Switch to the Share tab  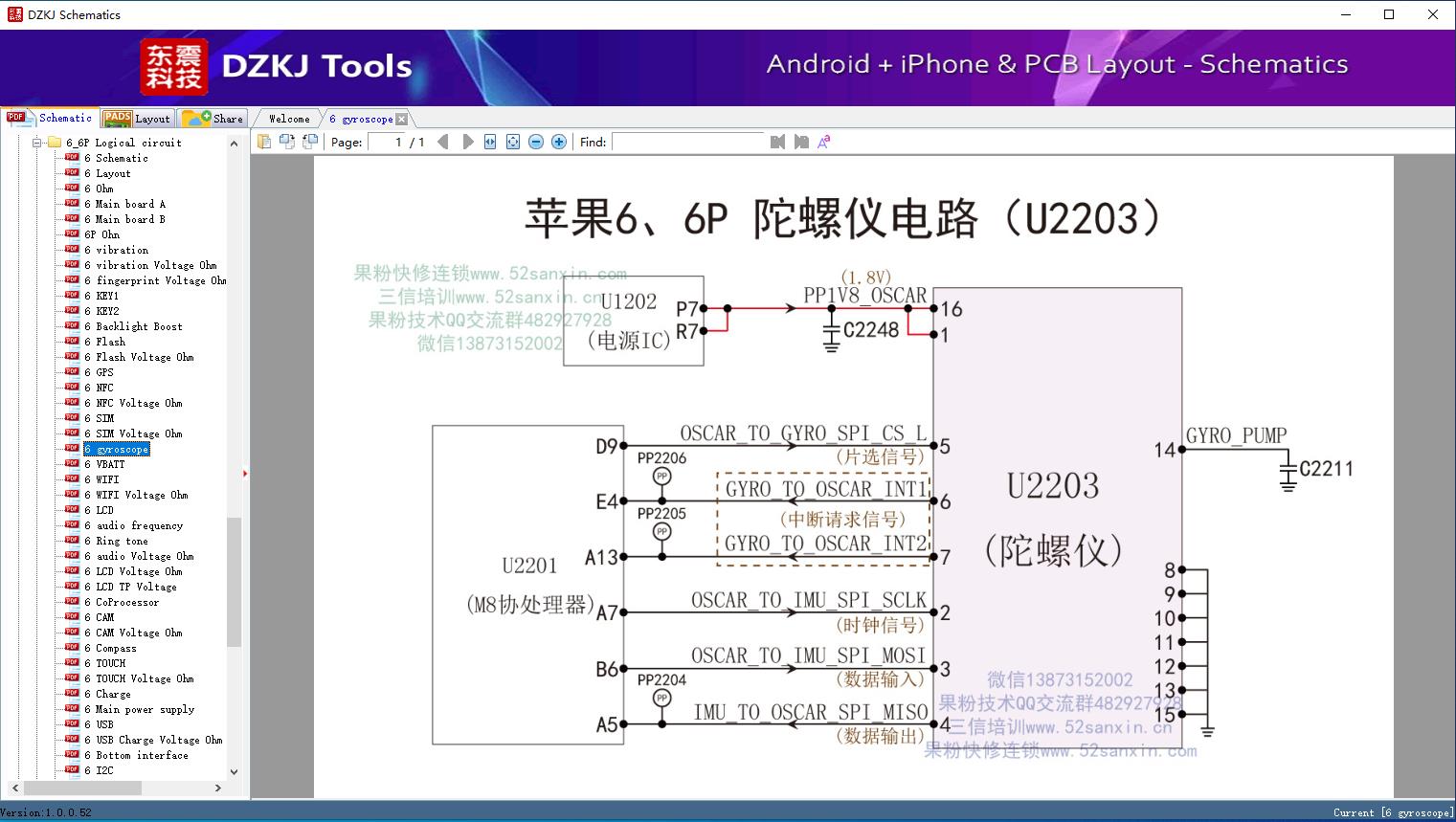click(213, 118)
